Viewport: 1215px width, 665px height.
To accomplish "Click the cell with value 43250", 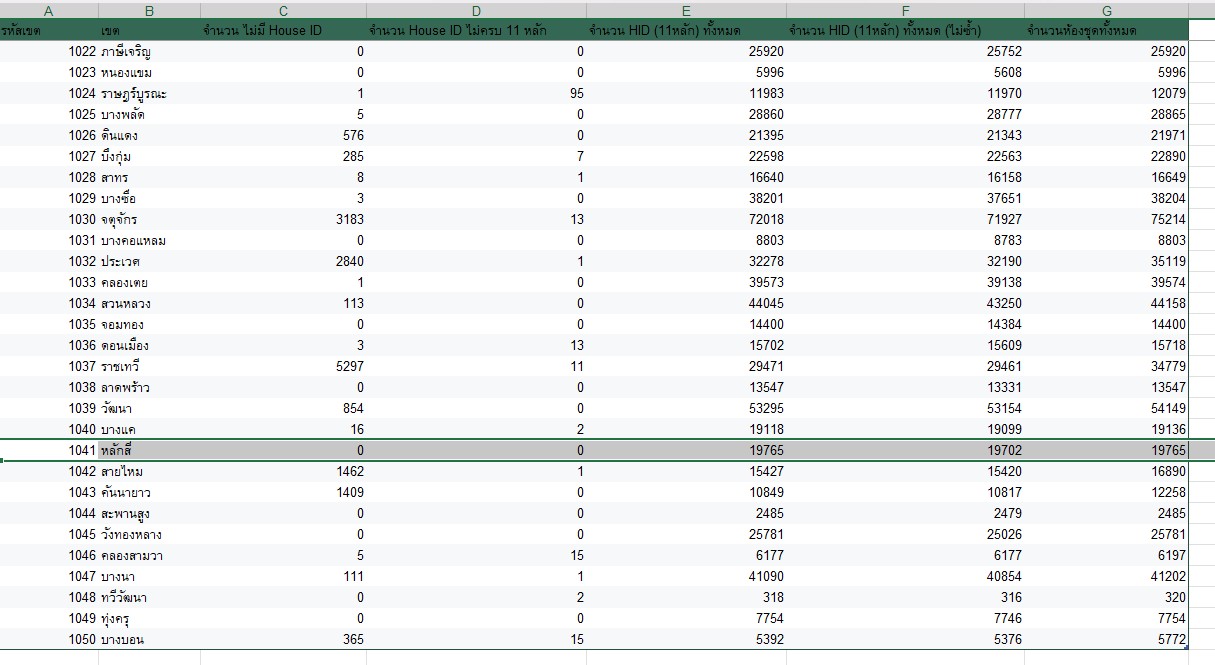I will click(x=905, y=303).
